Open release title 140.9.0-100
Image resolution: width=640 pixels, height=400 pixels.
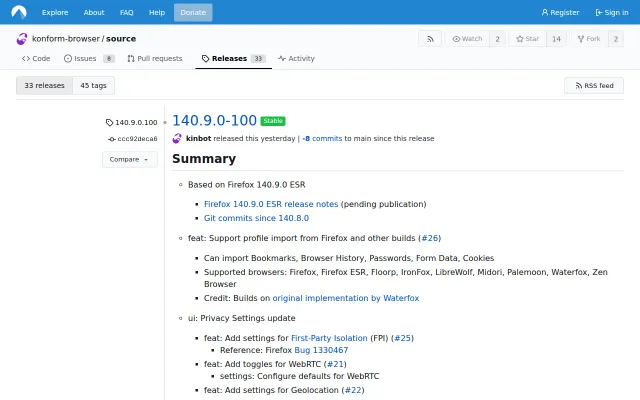tap(214, 120)
